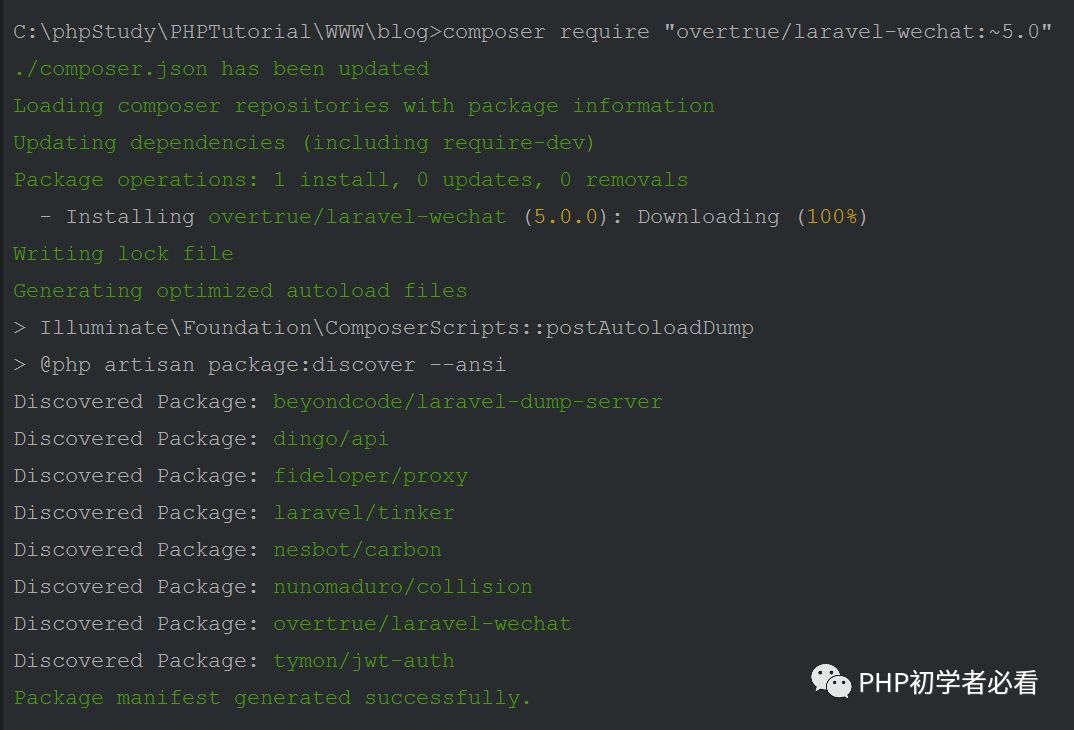Screen dimensions: 1074x730
Task: Click discovered package nunomaduro/collision
Action: pyautogui.click(x=403, y=587)
